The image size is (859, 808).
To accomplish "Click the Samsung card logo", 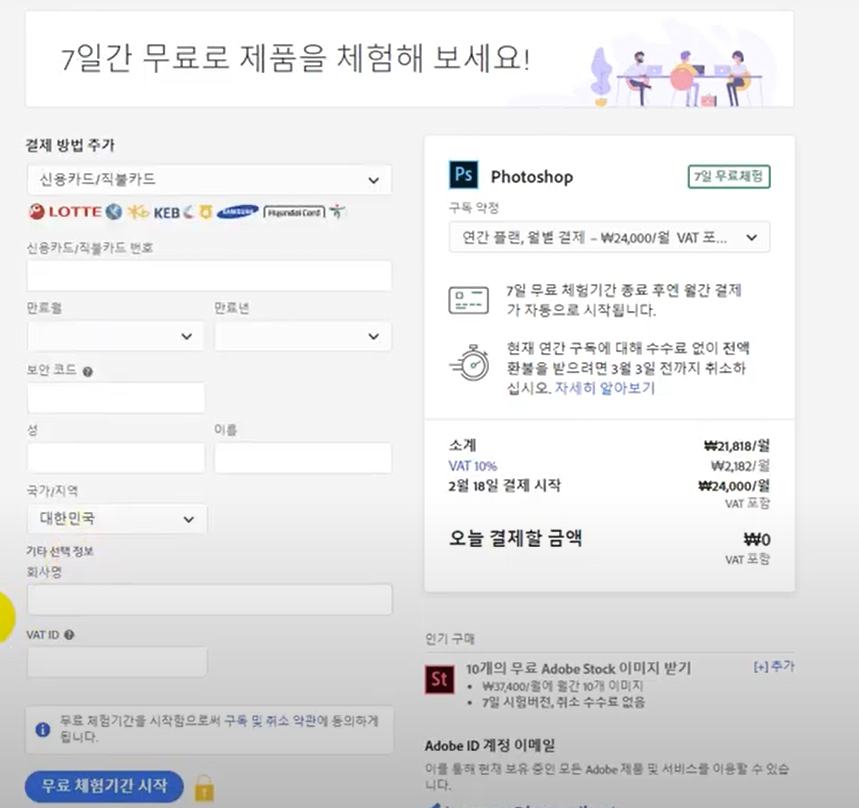I will (x=237, y=212).
